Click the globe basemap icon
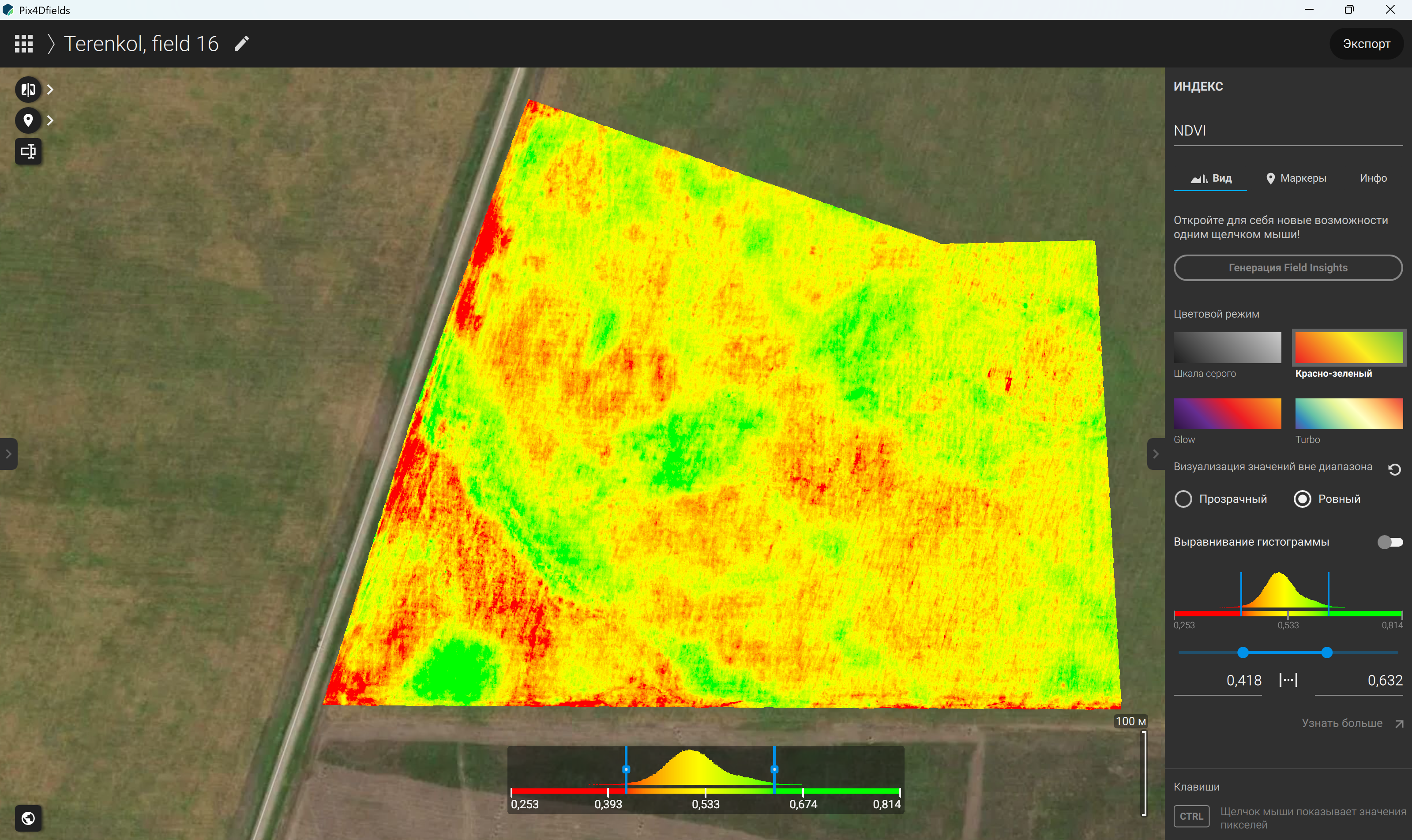Image resolution: width=1412 pixels, height=840 pixels. pyautogui.click(x=28, y=818)
